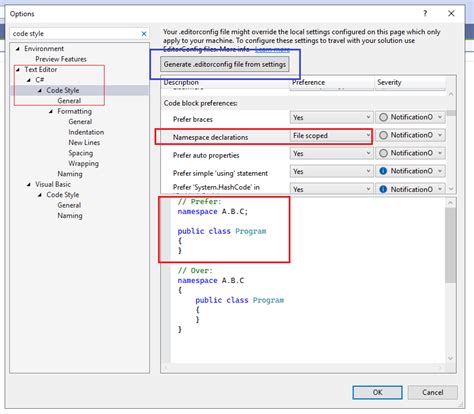
Task: Open Naming under Visual Basic Code Style
Action: 70,216
